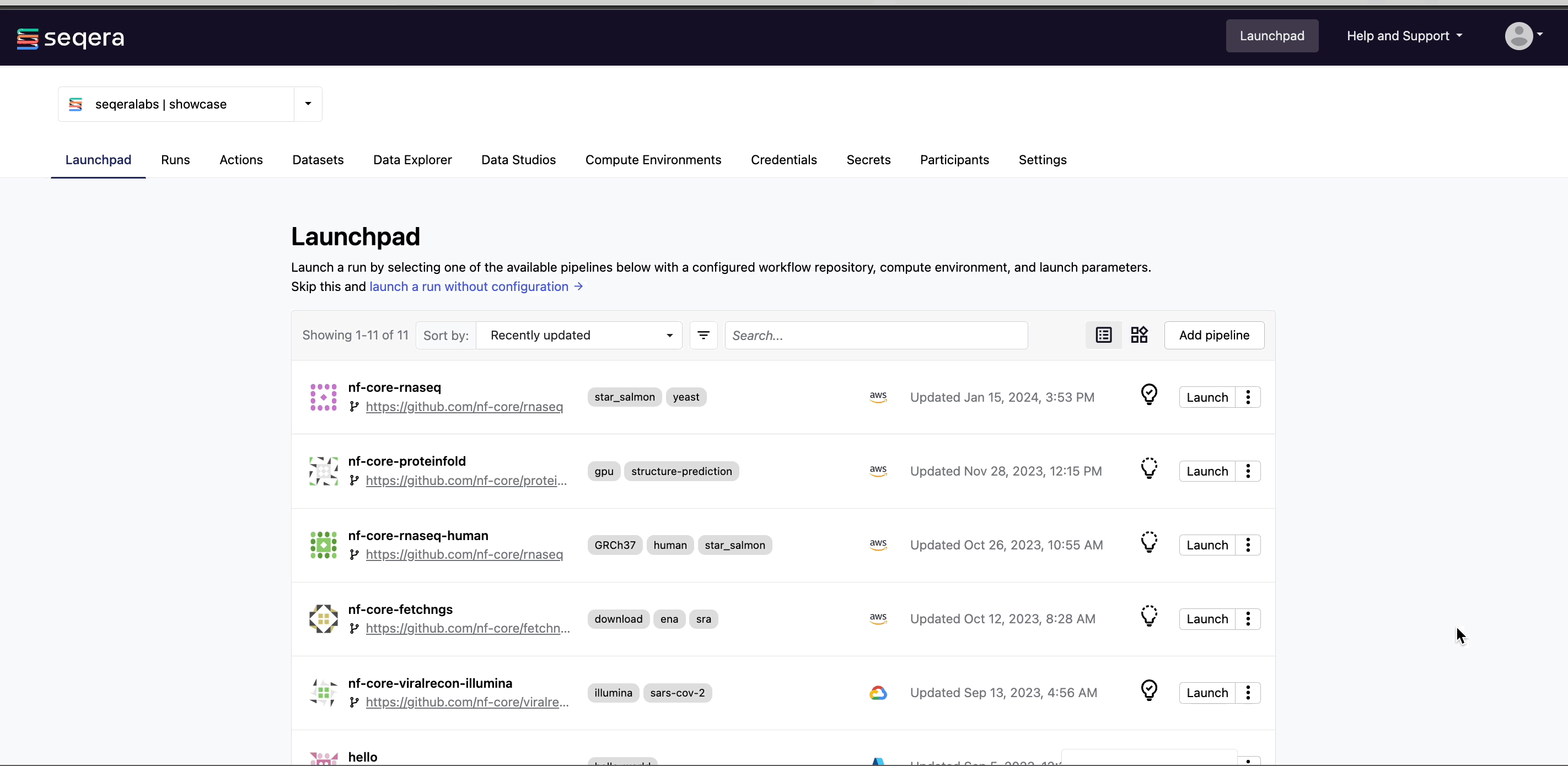Click the AWS icon in nf-core-rnaseq-human row
This screenshot has height=766, width=1568.
[x=878, y=544]
